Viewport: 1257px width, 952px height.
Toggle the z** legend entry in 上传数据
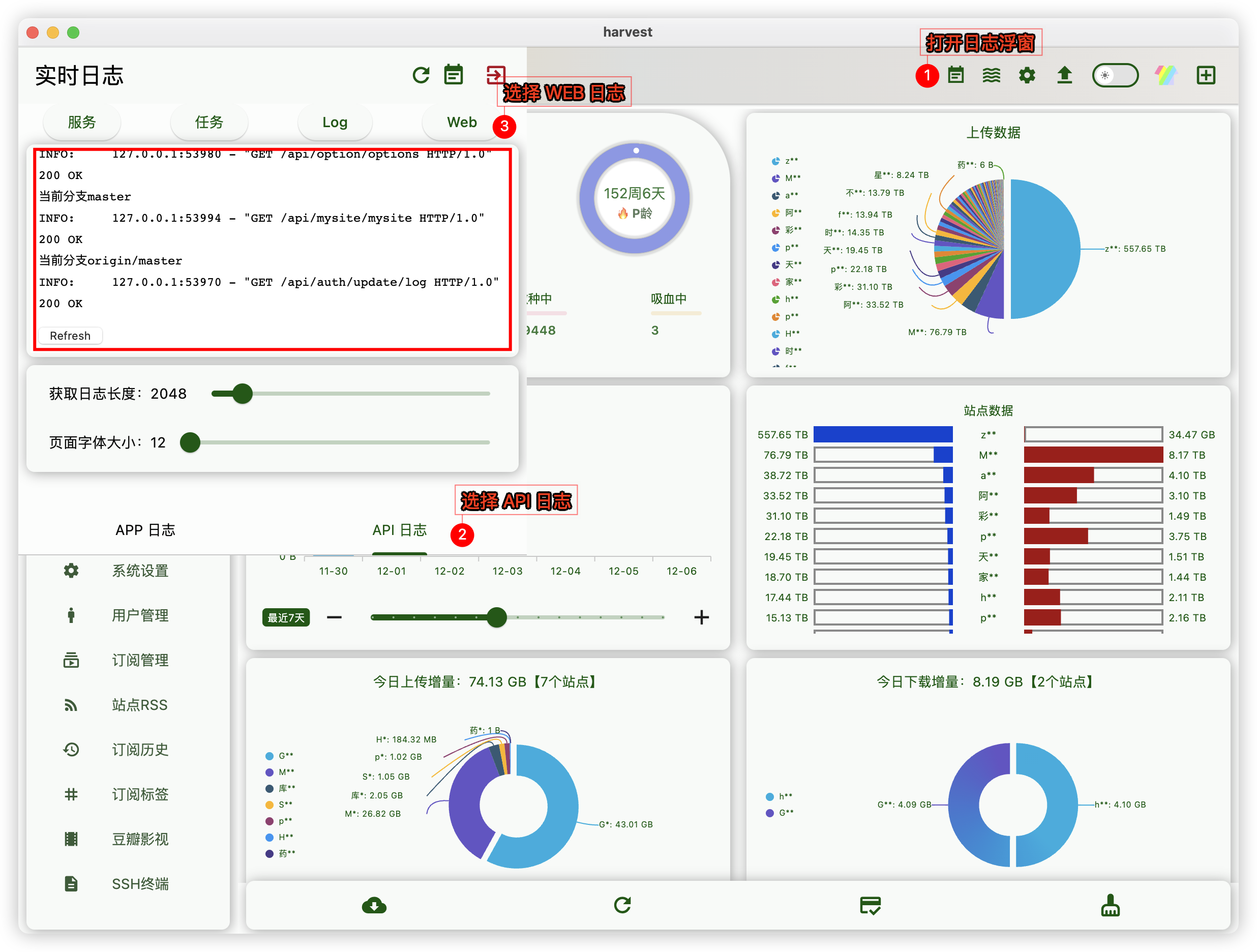[785, 161]
